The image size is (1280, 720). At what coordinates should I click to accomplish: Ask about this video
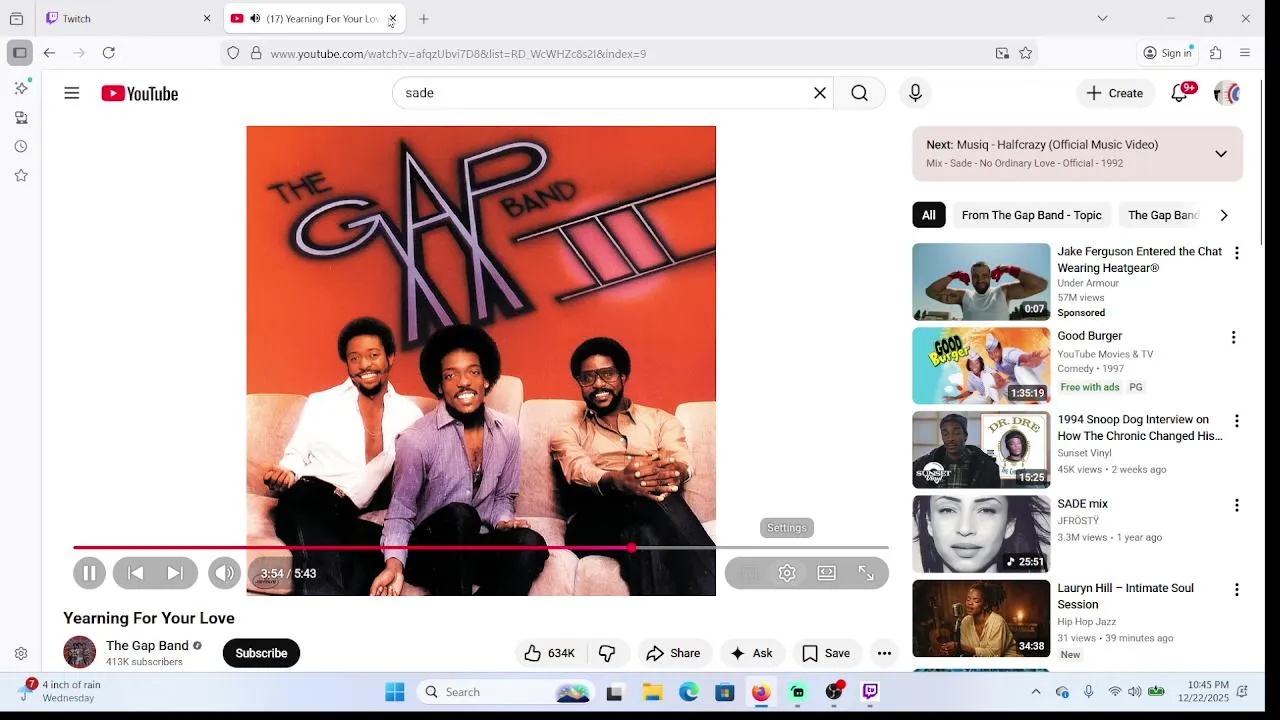tap(751, 653)
